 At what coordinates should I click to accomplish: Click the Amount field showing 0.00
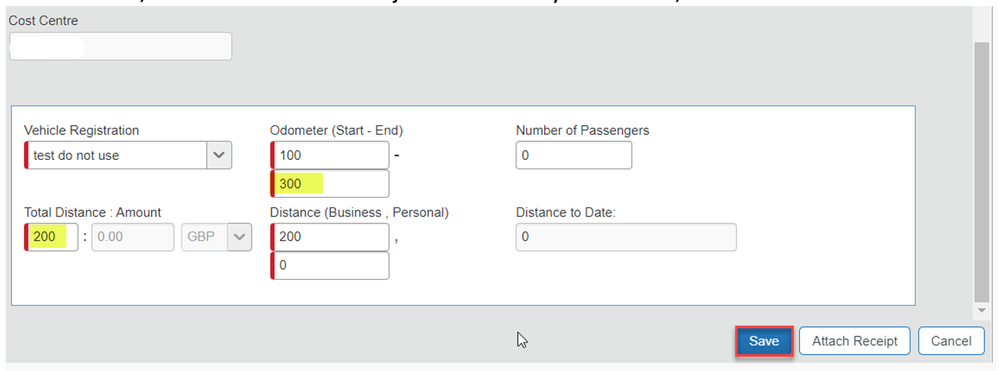click(x=133, y=237)
